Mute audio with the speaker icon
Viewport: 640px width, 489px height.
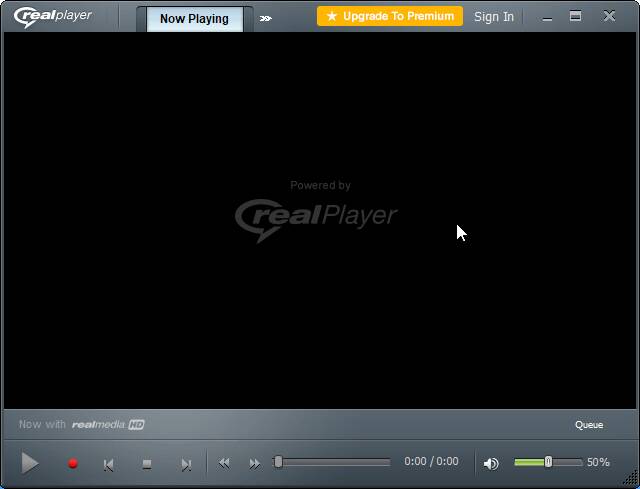[x=491, y=464]
